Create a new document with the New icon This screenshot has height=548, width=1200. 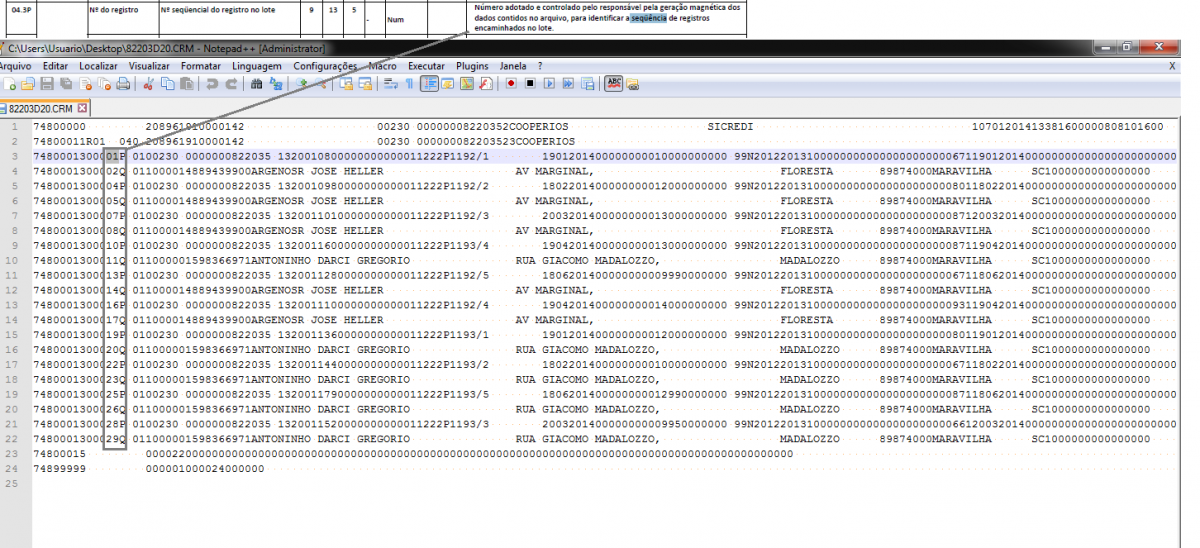tap(9, 83)
